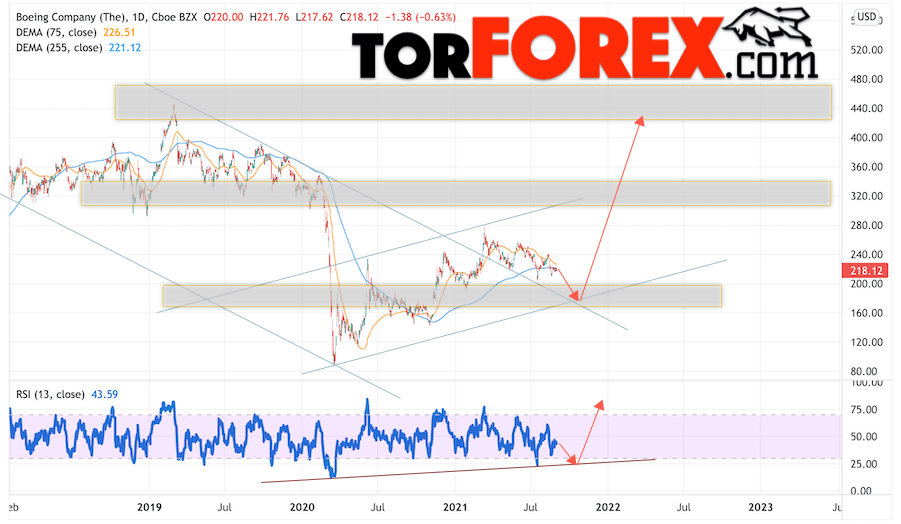Image resolution: width=901 pixels, height=524 pixels.
Task: Click the Jul label between 2021 and 2022
Action: click(x=530, y=507)
